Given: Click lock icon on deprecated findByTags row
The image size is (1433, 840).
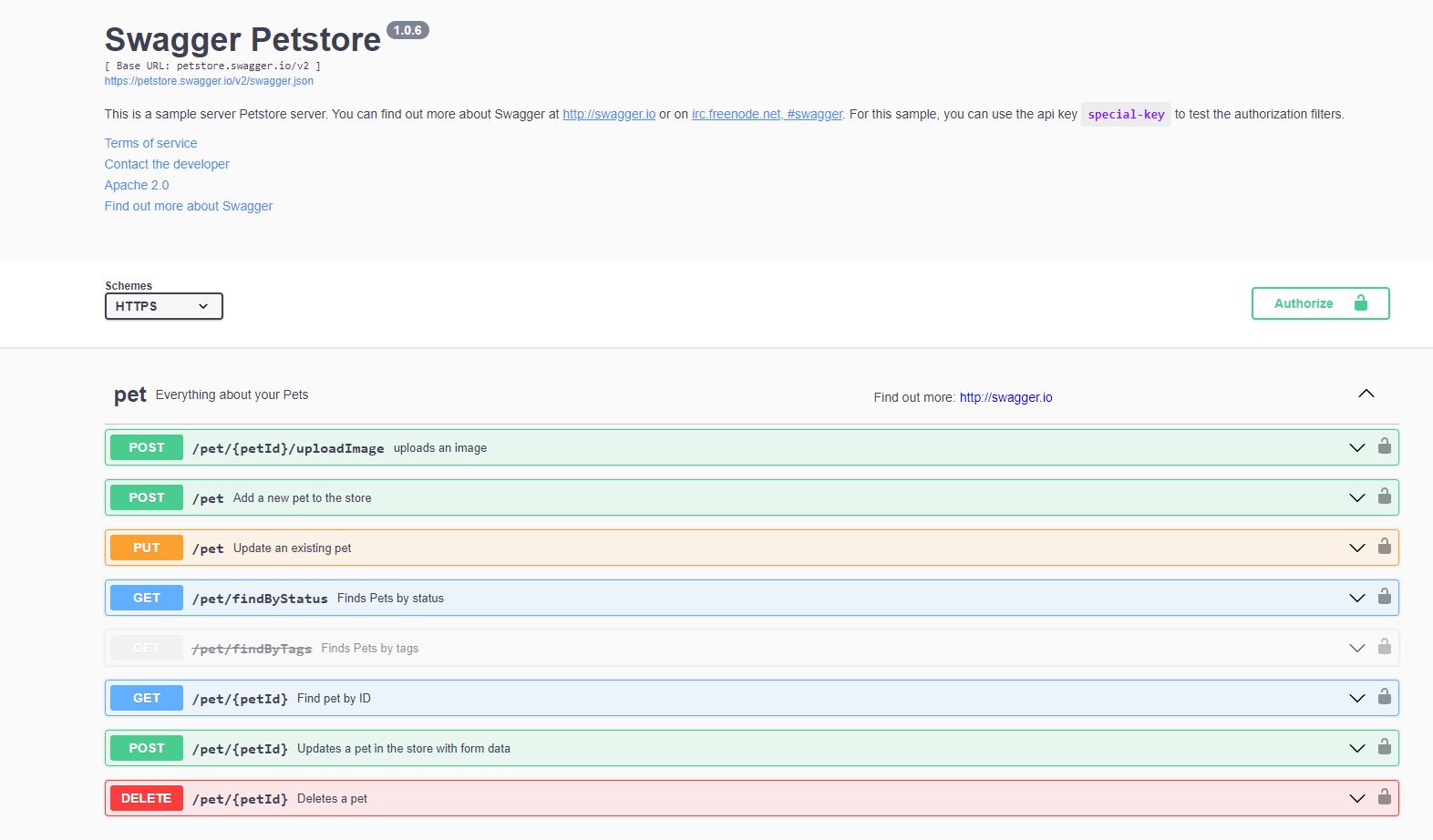Looking at the screenshot, I should pyautogui.click(x=1384, y=647).
